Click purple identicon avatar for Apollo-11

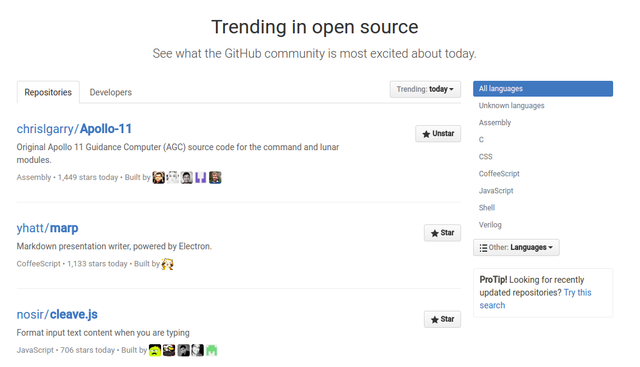point(201,178)
